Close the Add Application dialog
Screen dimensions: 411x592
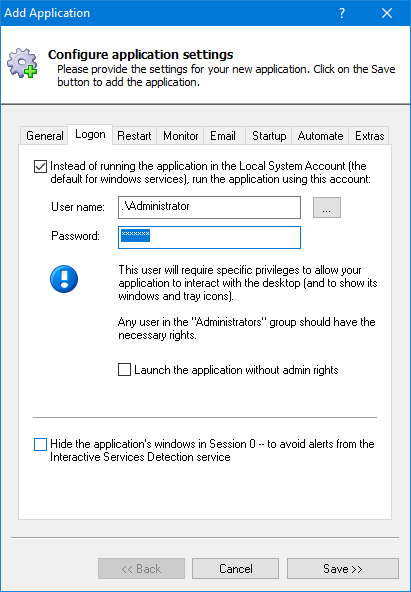387,13
